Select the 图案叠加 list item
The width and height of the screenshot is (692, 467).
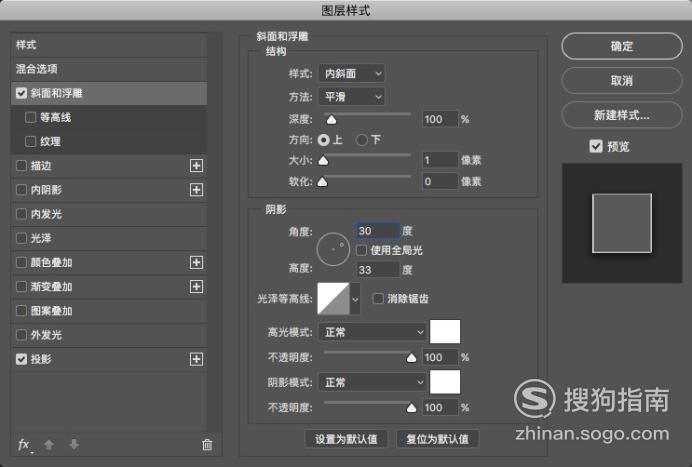tap(109, 311)
